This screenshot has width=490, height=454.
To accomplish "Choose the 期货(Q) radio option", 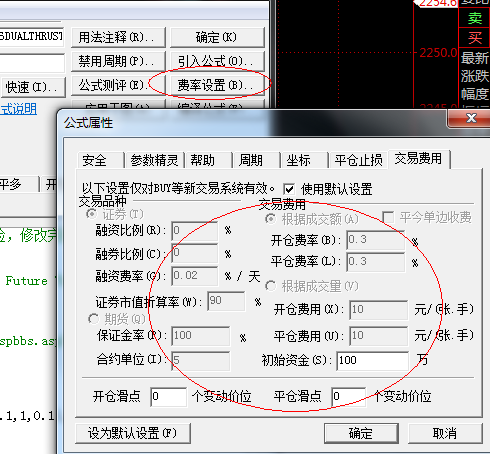I will pyautogui.click(x=94, y=319).
